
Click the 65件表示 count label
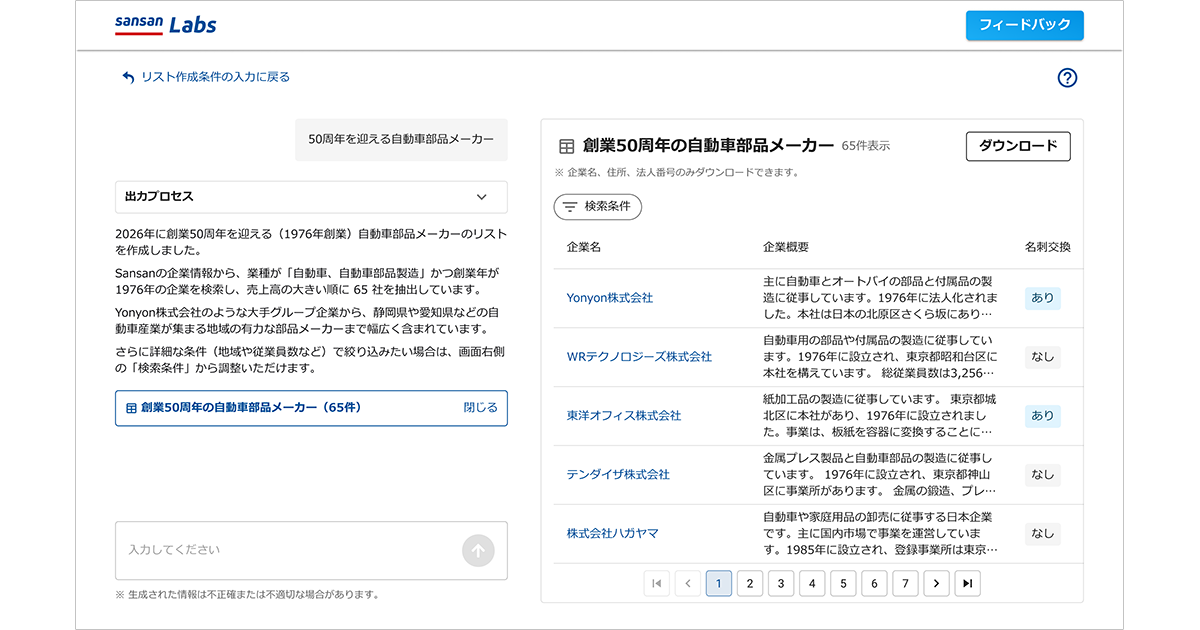pyautogui.click(x=866, y=146)
